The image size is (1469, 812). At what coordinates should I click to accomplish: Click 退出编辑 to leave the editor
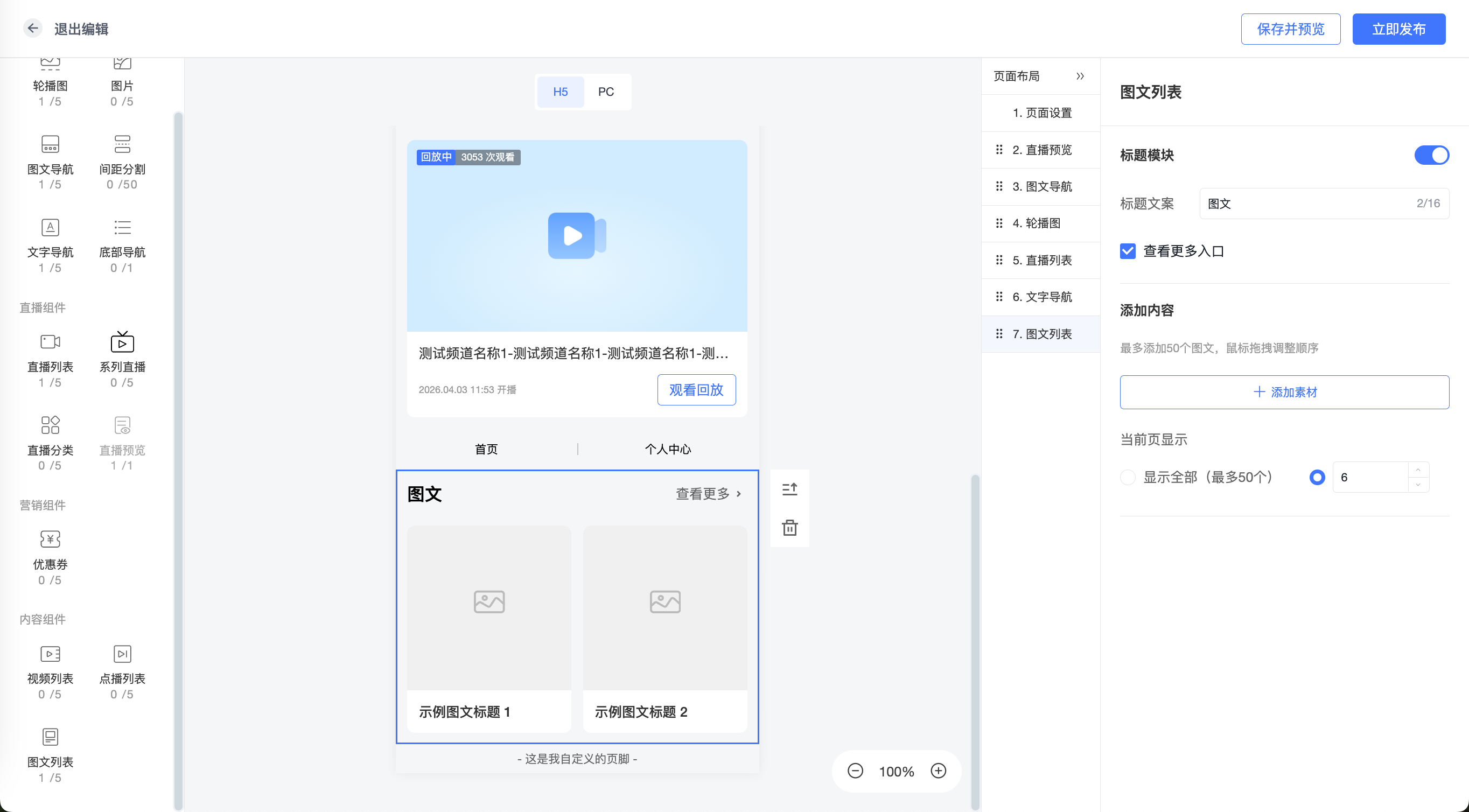(81, 29)
